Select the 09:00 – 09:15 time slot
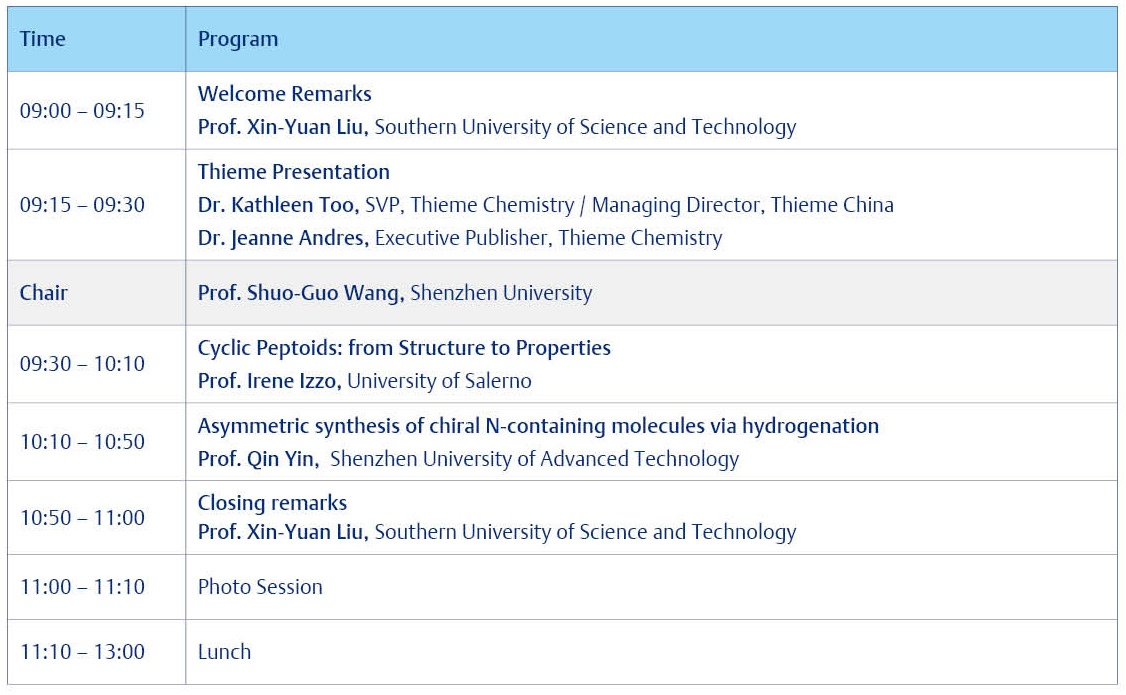 click(x=82, y=111)
